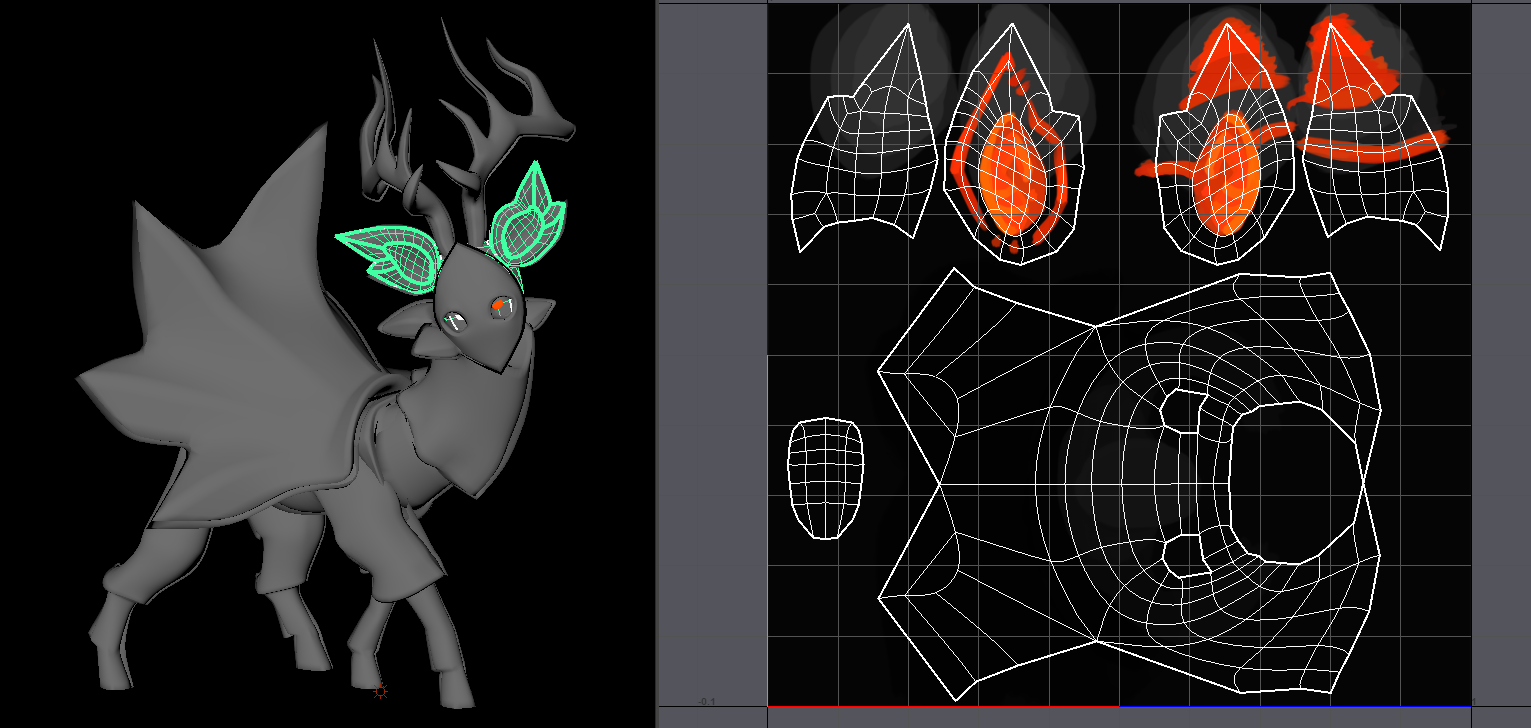Click the -0.1 axis label in UV editor

(x=707, y=702)
